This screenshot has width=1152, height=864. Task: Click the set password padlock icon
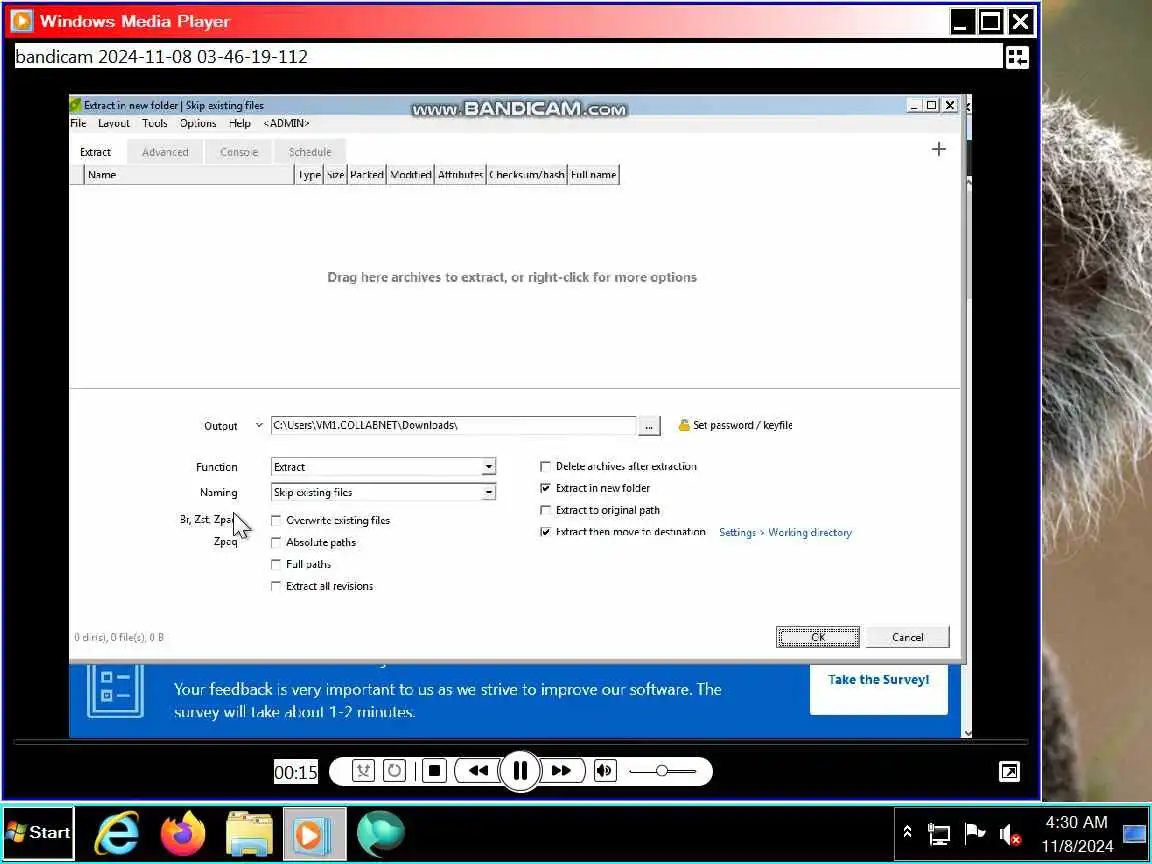[x=683, y=425]
